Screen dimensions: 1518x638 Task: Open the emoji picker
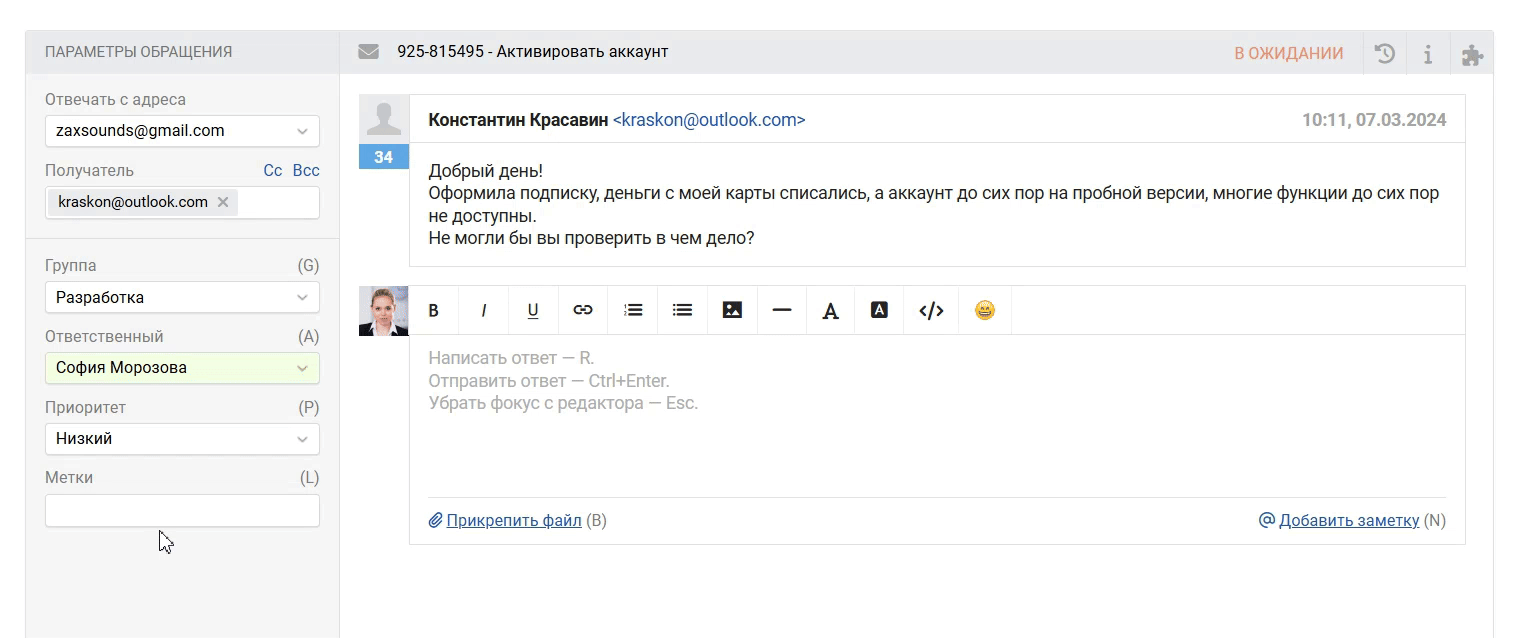985,310
